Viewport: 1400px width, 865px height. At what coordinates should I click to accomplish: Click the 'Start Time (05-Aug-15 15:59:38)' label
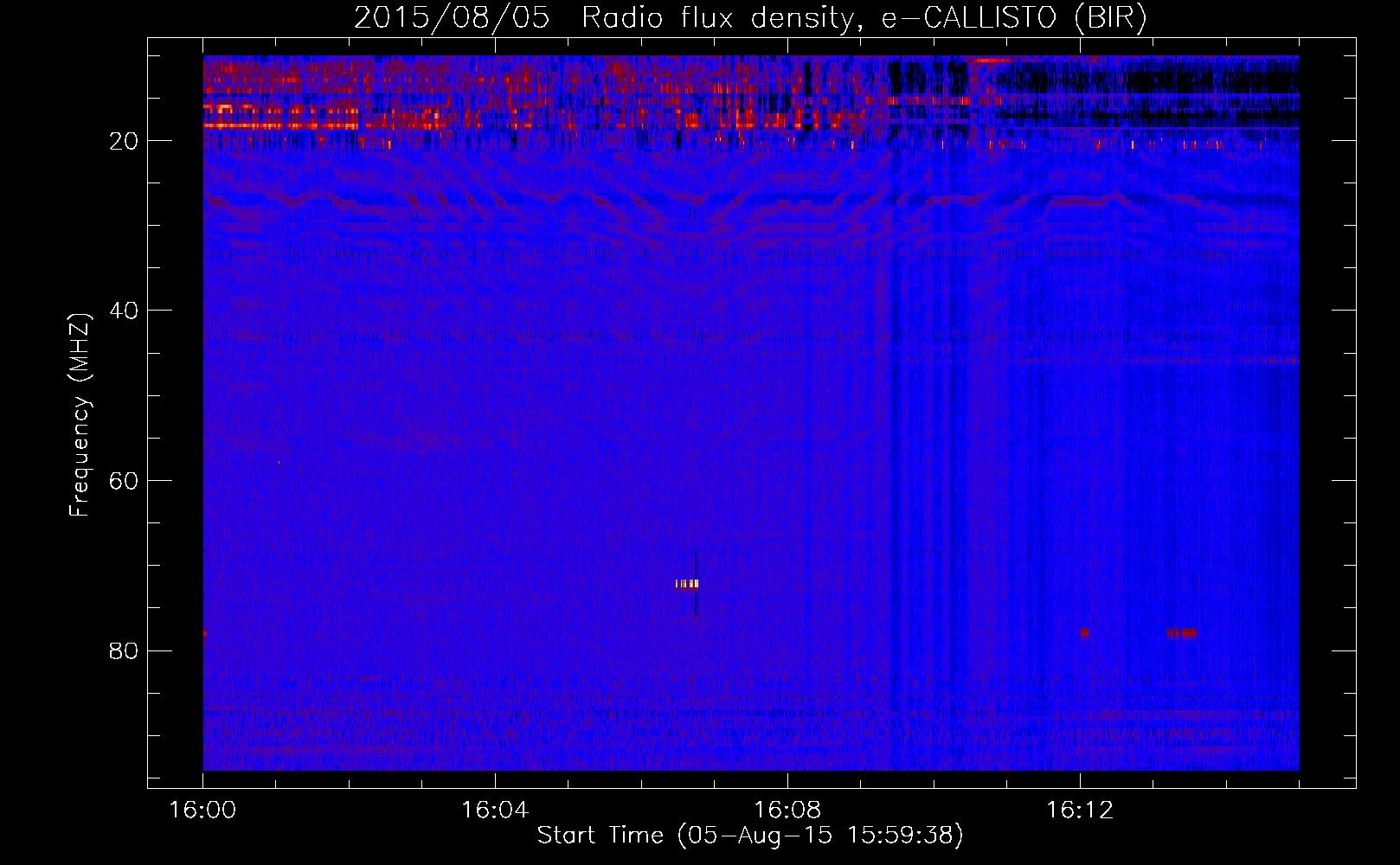point(750,836)
